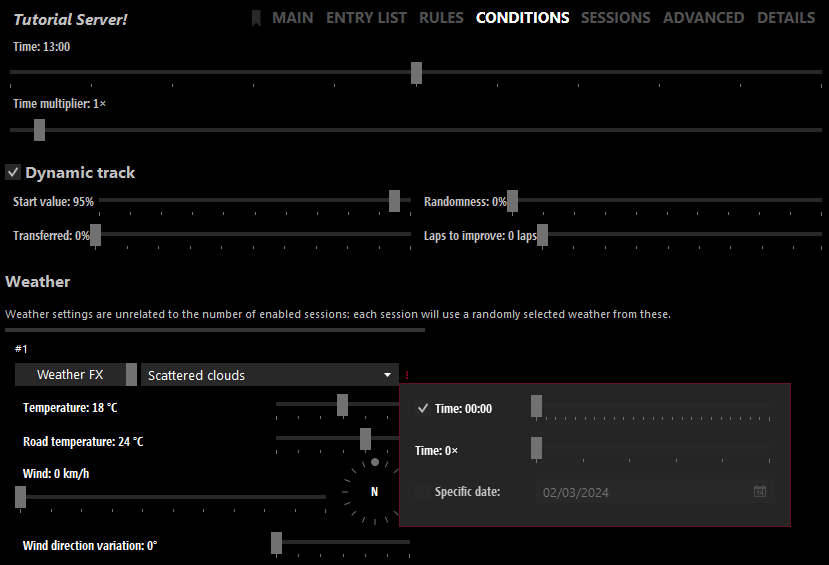Image resolution: width=829 pixels, height=565 pixels.
Task: Open the Weather FX type selector
Action: (x=76, y=375)
